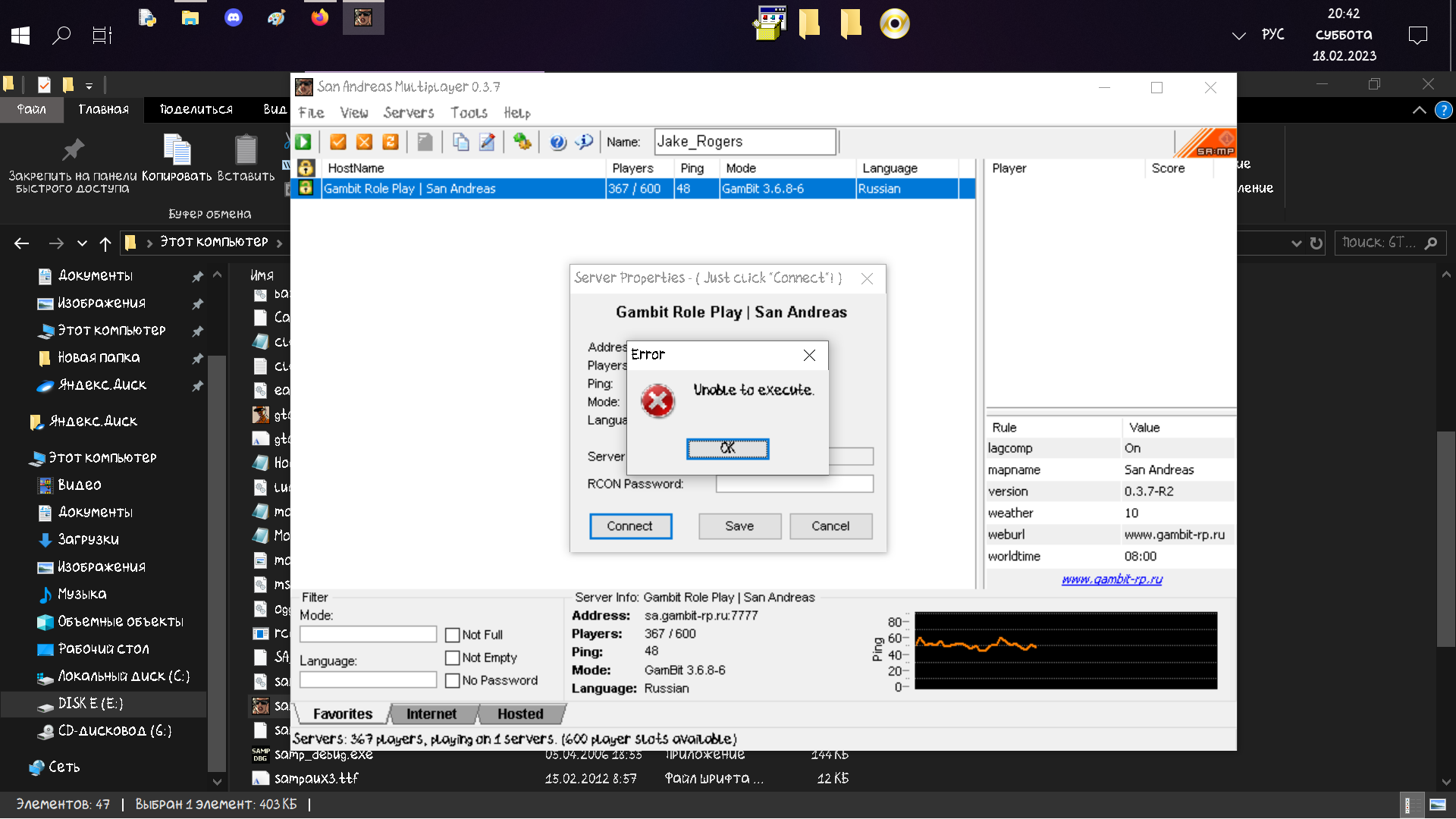Click the green Connect play icon
The height and width of the screenshot is (819, 1456).
(303, 142)
